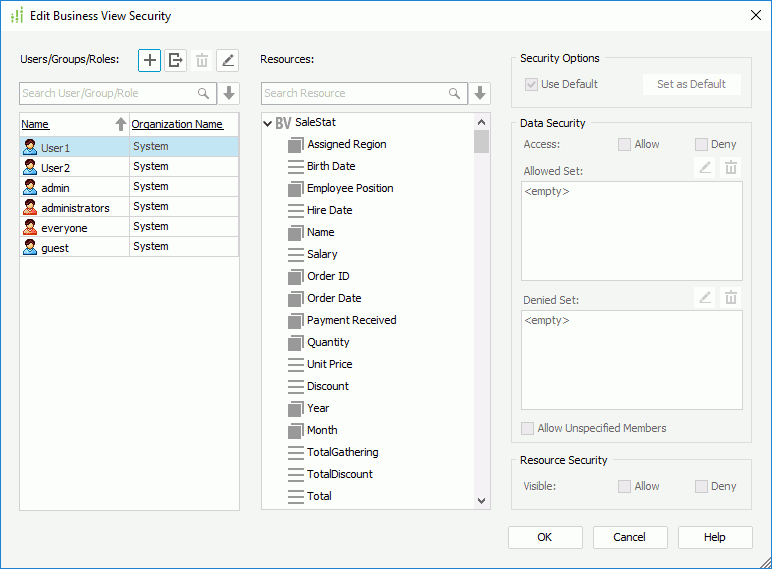
Task: Select the TotalGathering resource item
Action: click(342, 452)
